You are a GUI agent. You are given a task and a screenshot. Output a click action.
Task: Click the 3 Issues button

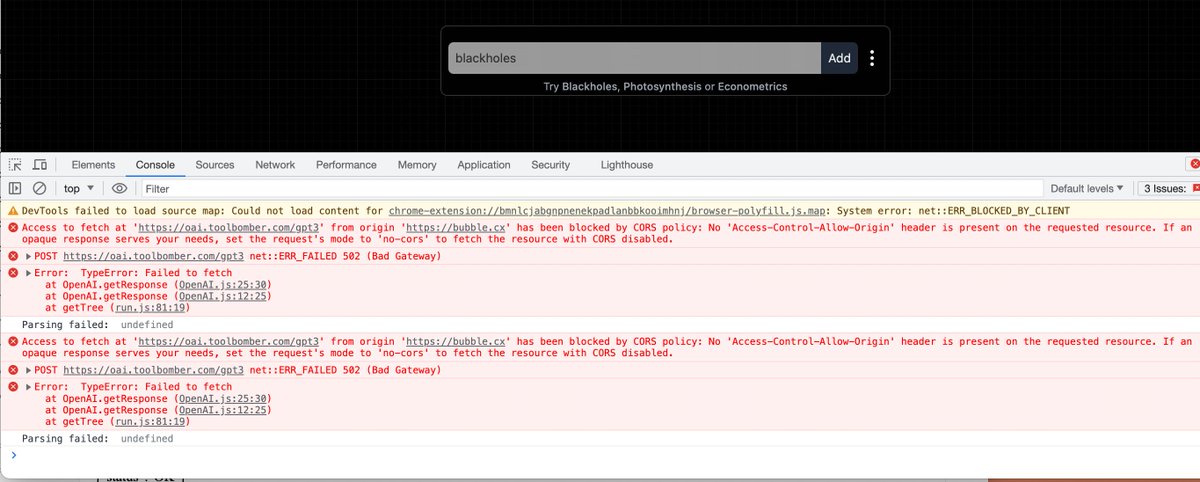point(1167,188)
